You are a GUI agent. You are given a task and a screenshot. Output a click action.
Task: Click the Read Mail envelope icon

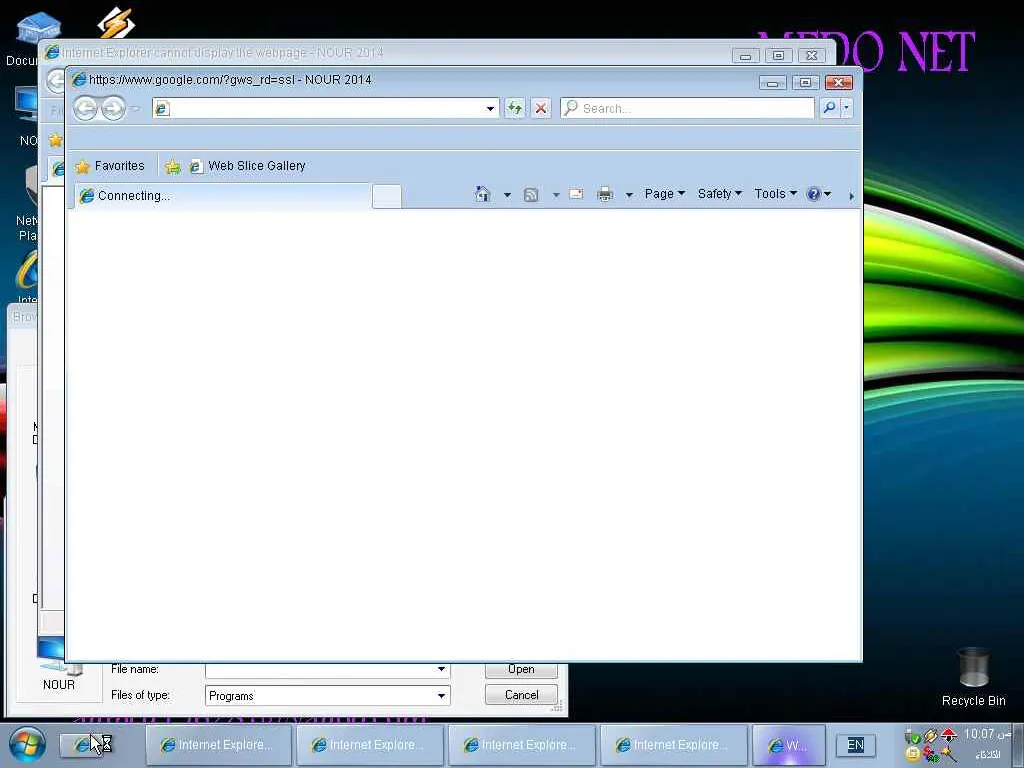(x=576, y=194)
